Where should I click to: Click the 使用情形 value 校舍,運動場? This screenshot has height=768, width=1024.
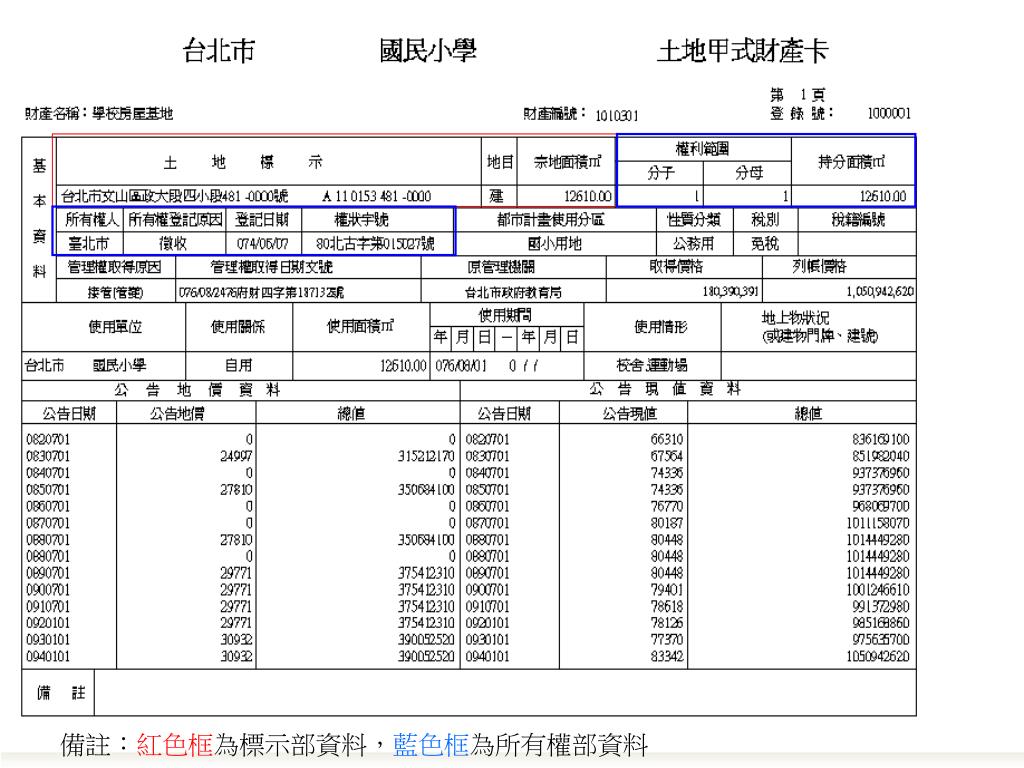(652, 365)
